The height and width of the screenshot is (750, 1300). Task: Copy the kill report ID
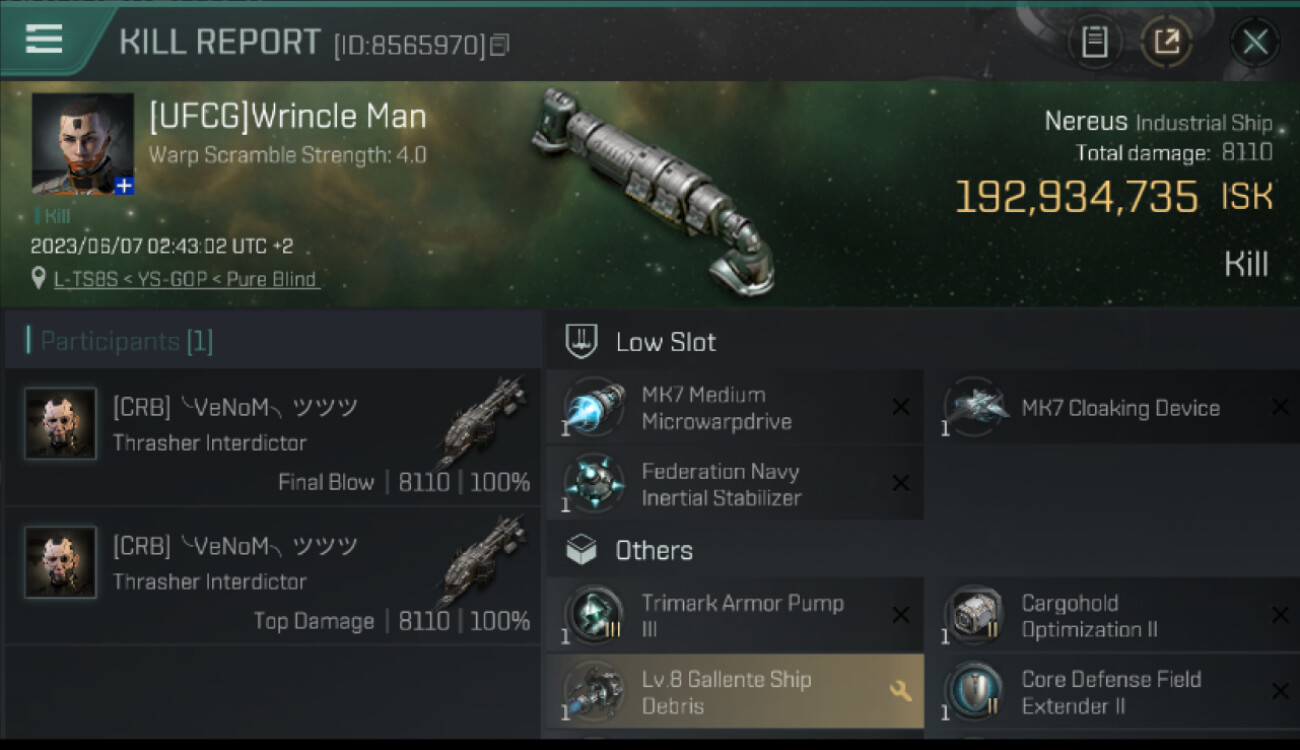pos(500,44)
